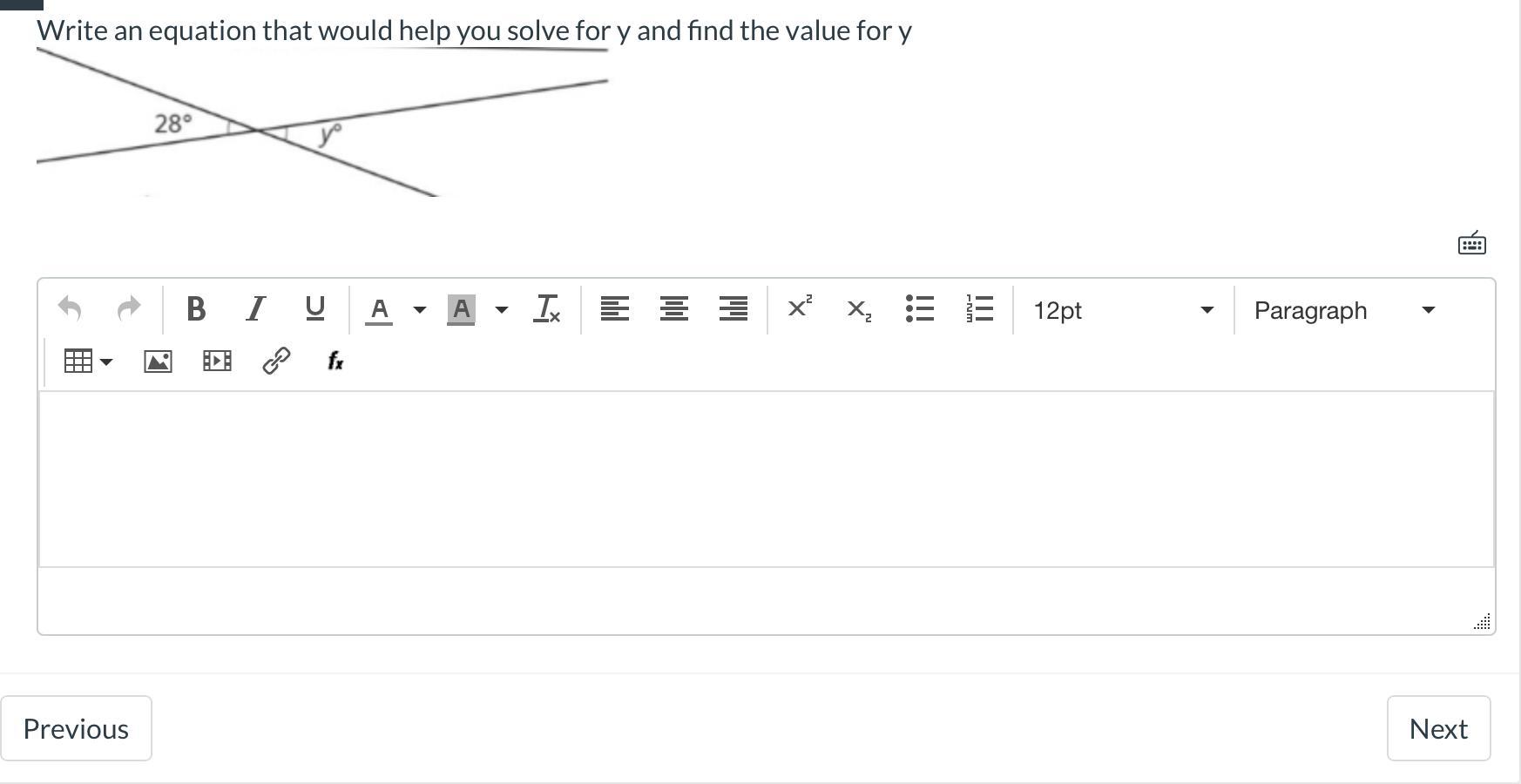Apply subscript formatting
The height and width of the screenshot is (784, 1521).
point(859,309)
